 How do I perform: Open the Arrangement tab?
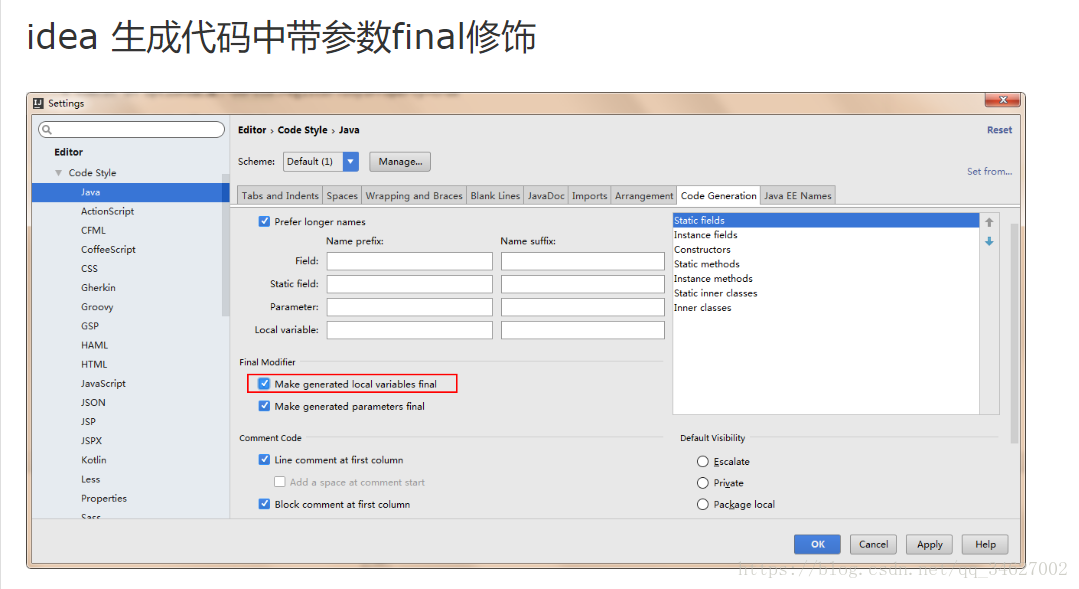644,195
